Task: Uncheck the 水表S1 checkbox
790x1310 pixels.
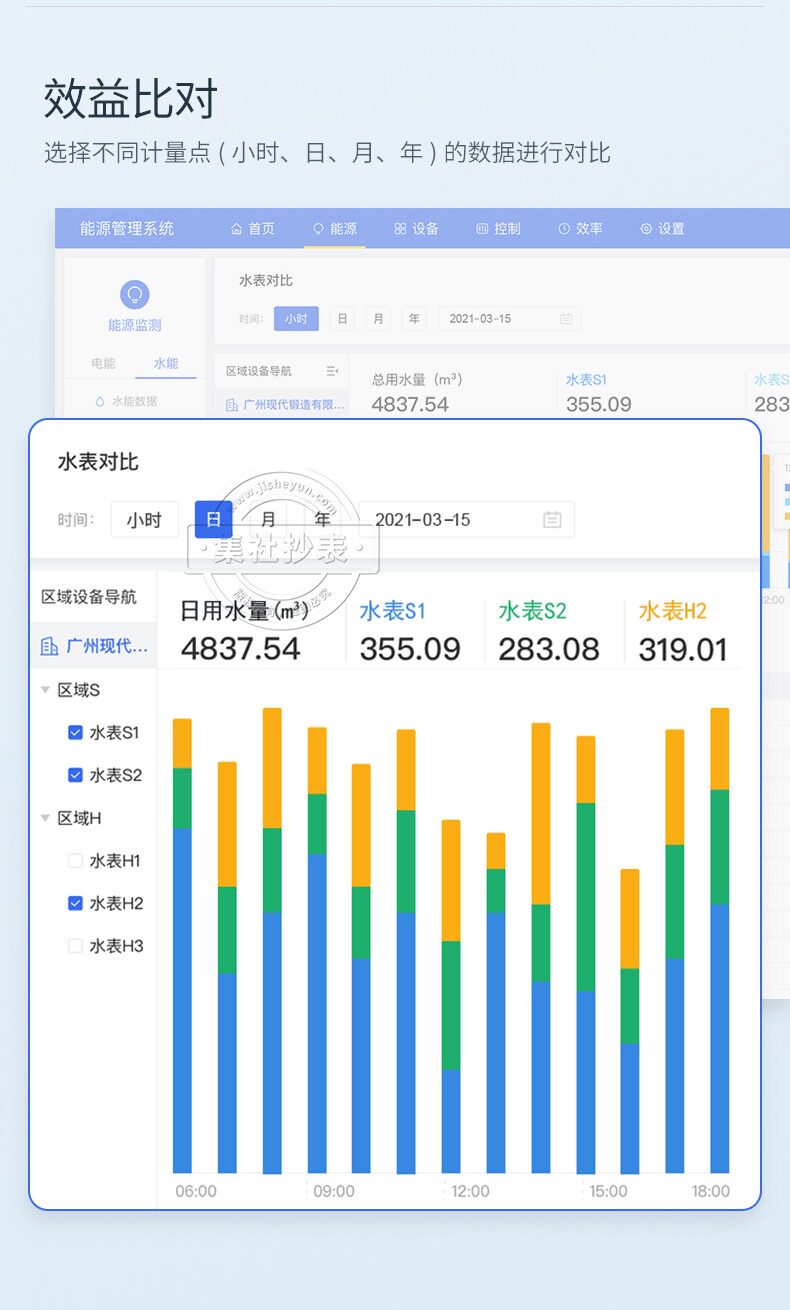Action: coord(75,733)
